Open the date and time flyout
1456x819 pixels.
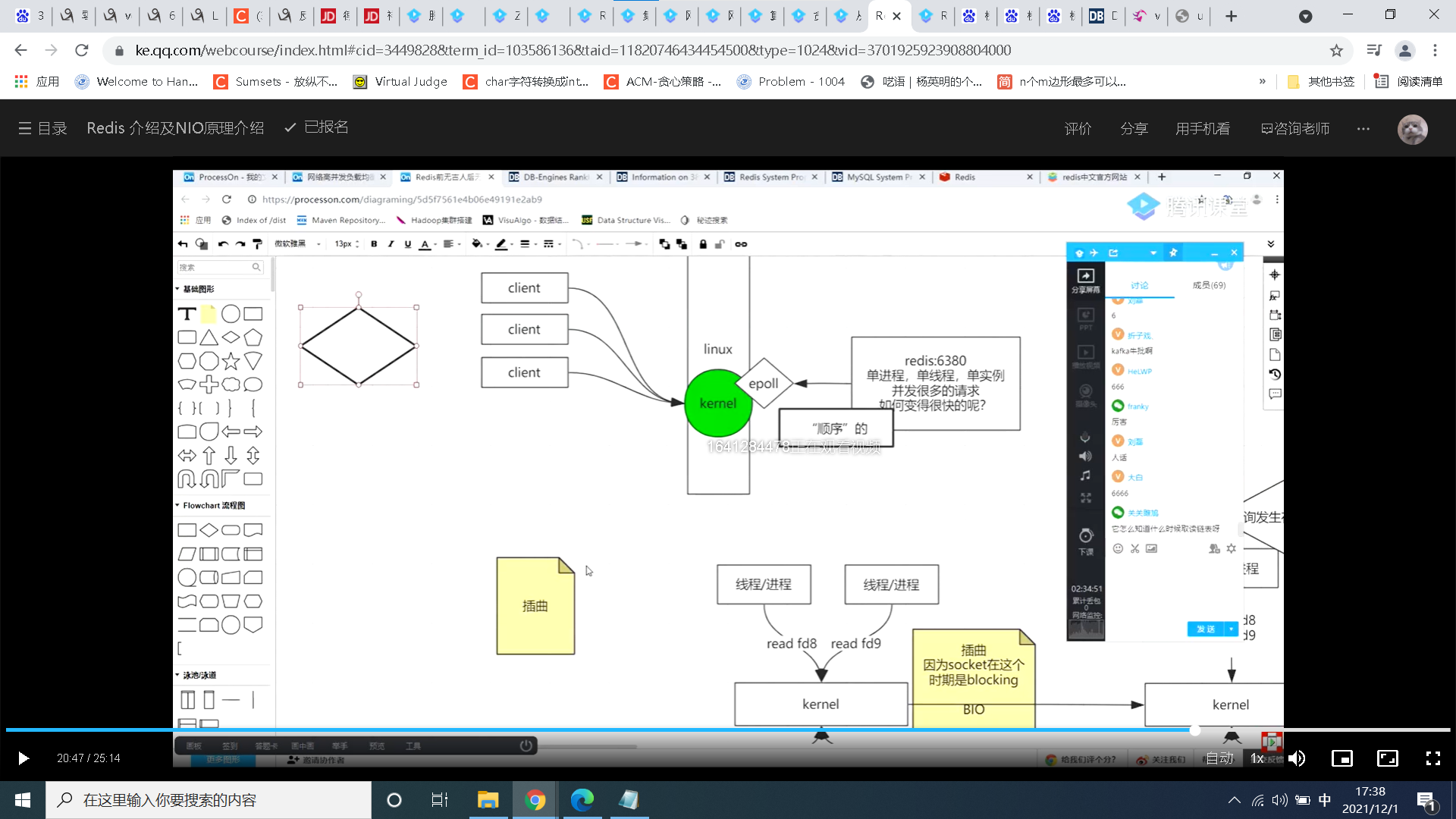[1370, 800]
